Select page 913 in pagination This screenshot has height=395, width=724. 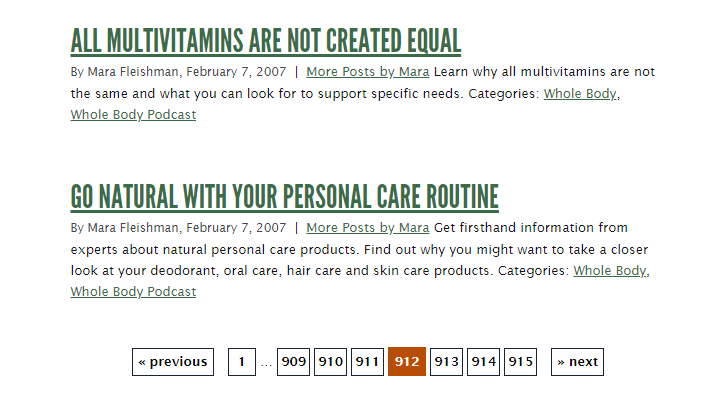click(x=446, y=362)
